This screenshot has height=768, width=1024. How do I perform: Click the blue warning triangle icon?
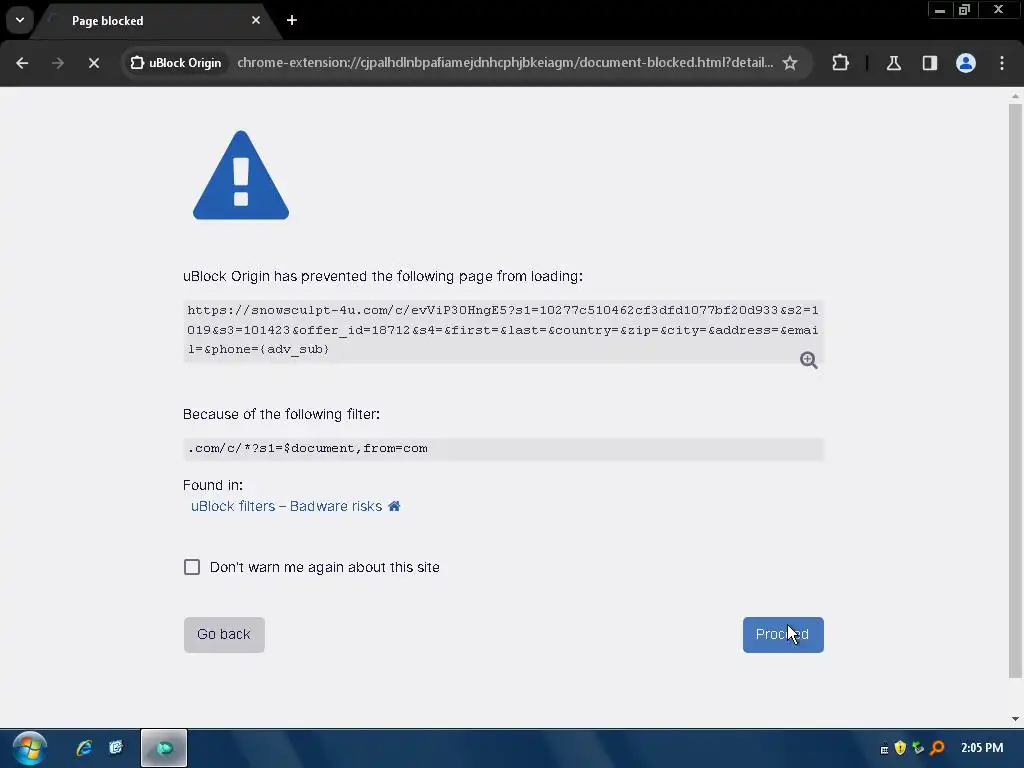(x=241, y=175)
